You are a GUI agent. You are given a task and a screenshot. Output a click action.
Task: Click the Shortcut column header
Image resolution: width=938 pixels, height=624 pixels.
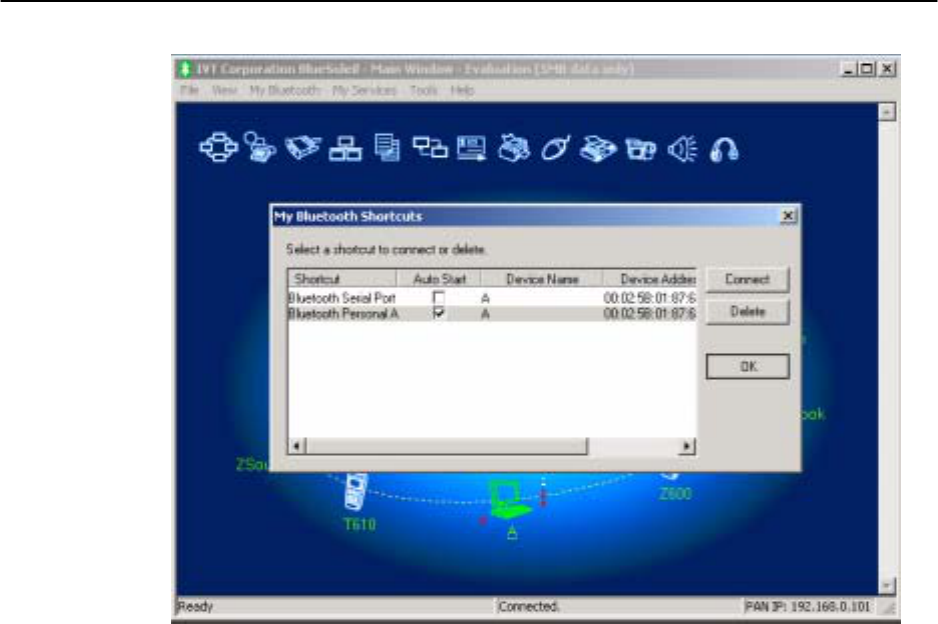[342, 279]
